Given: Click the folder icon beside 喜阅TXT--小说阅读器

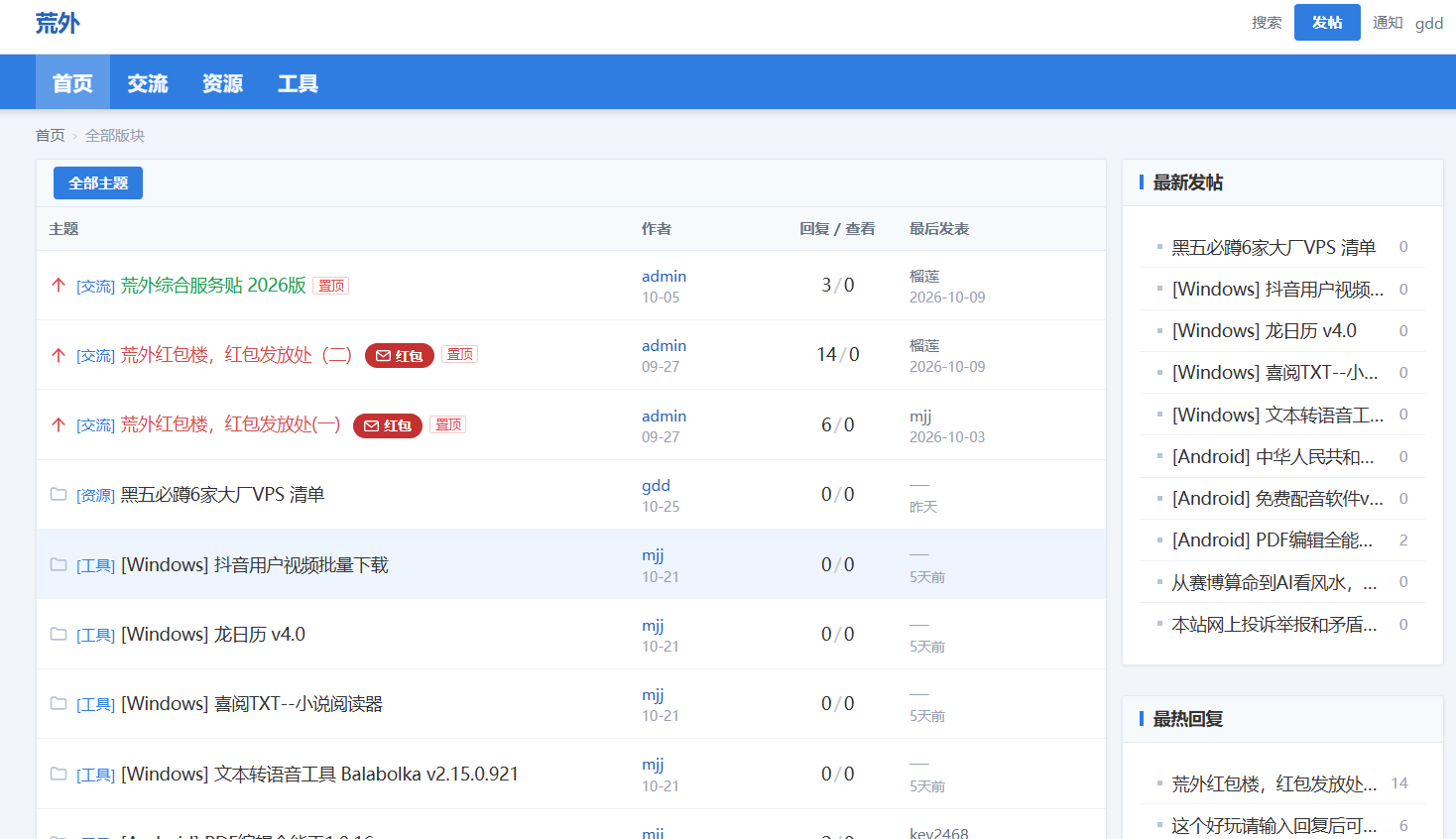Looking at the screenshot, I should pyautogui.click(x=59, y=703).
